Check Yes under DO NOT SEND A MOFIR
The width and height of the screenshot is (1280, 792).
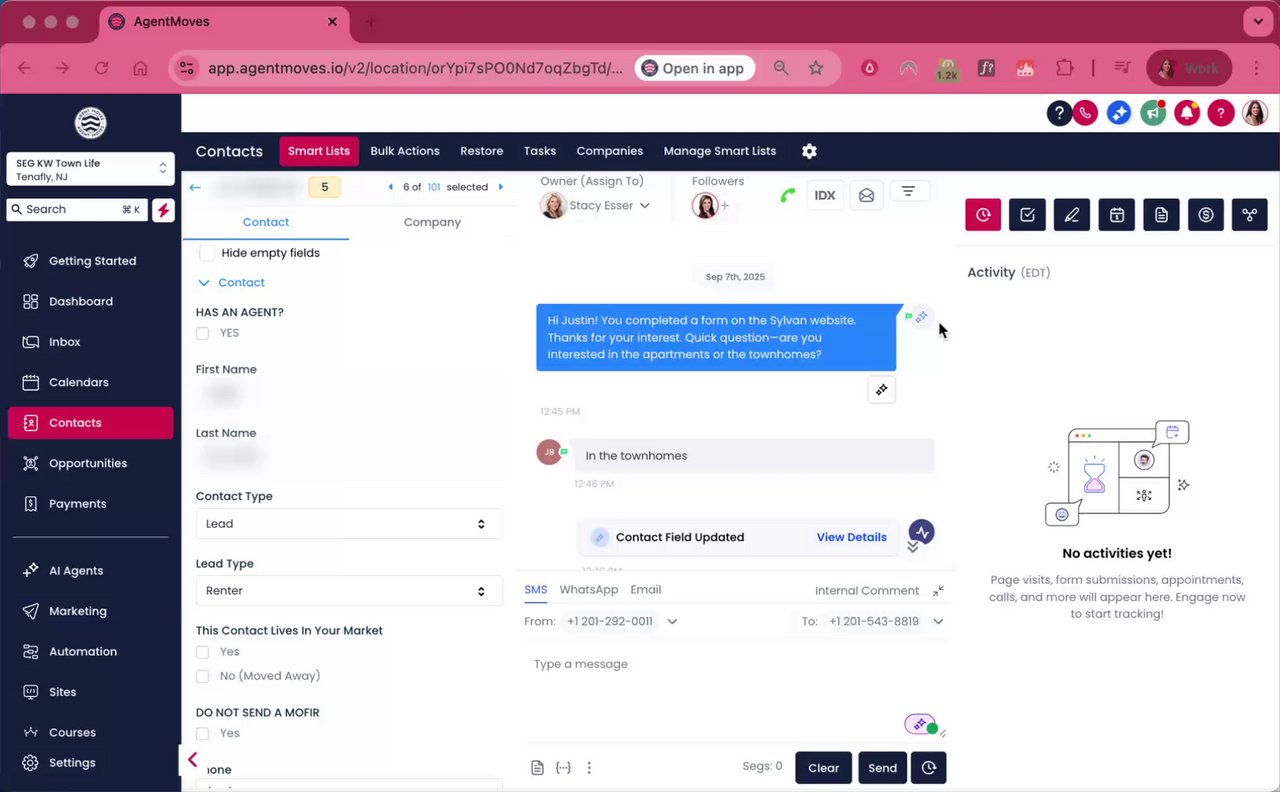pos(203,733)
